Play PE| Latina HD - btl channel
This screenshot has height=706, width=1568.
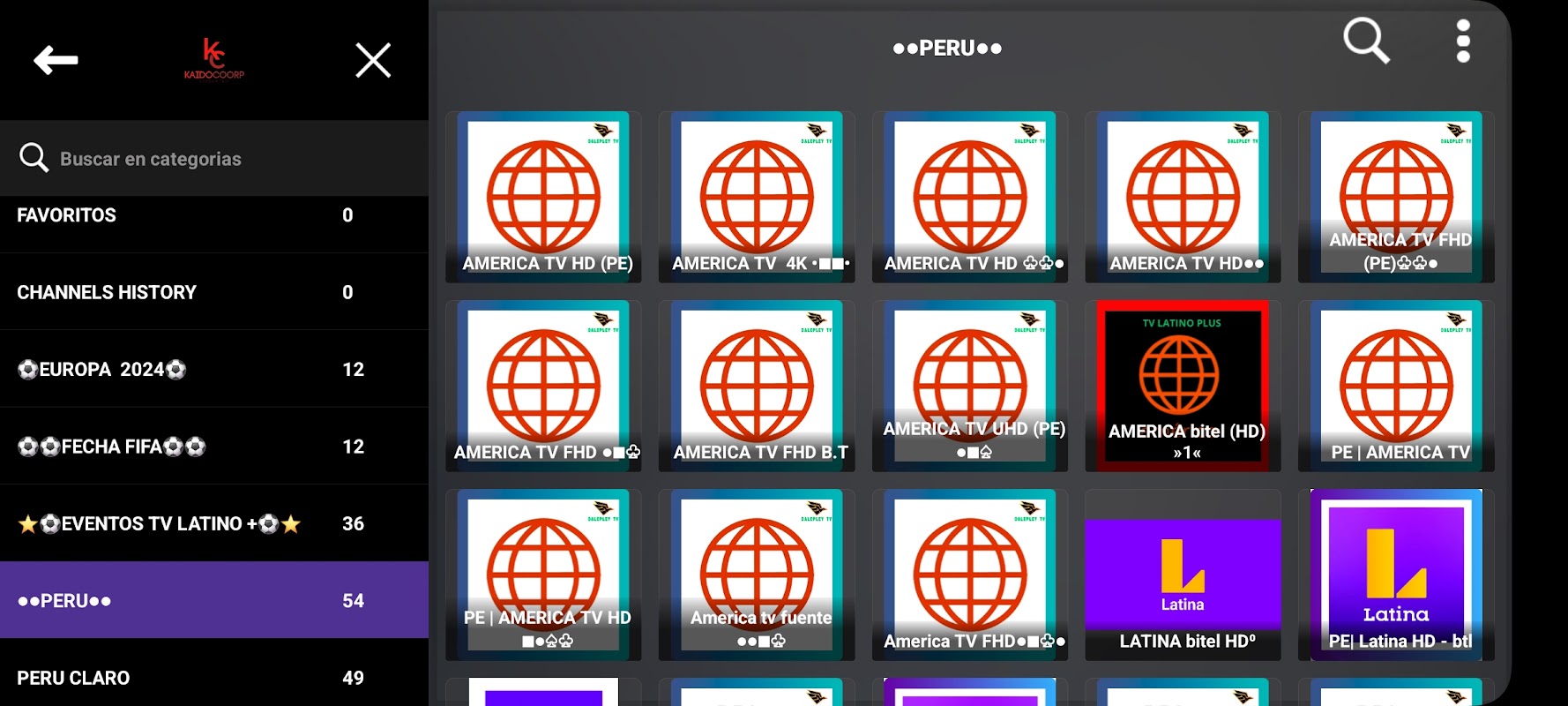click(1396, 575)
